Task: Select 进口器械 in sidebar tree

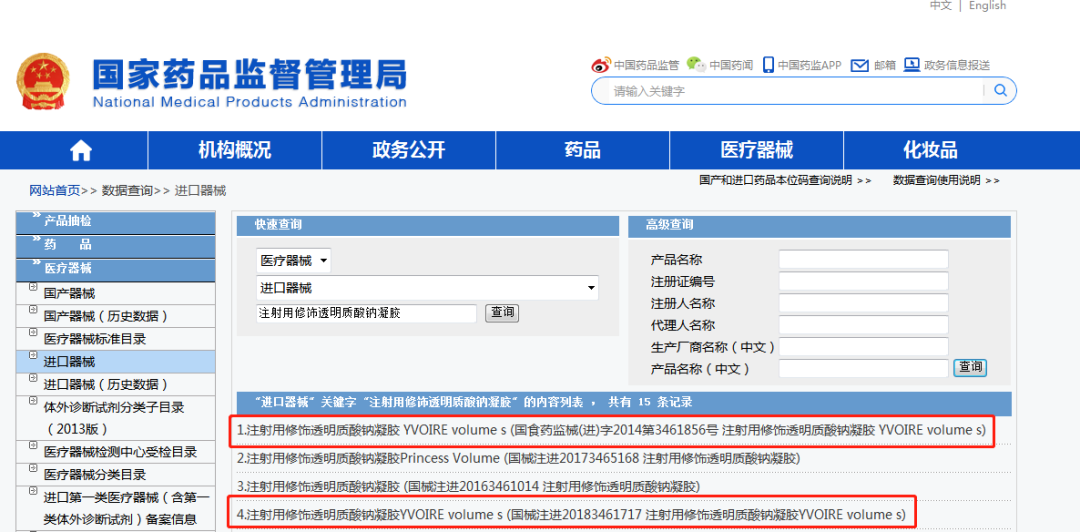Action: pyautogui.click(x=70, y=362)
